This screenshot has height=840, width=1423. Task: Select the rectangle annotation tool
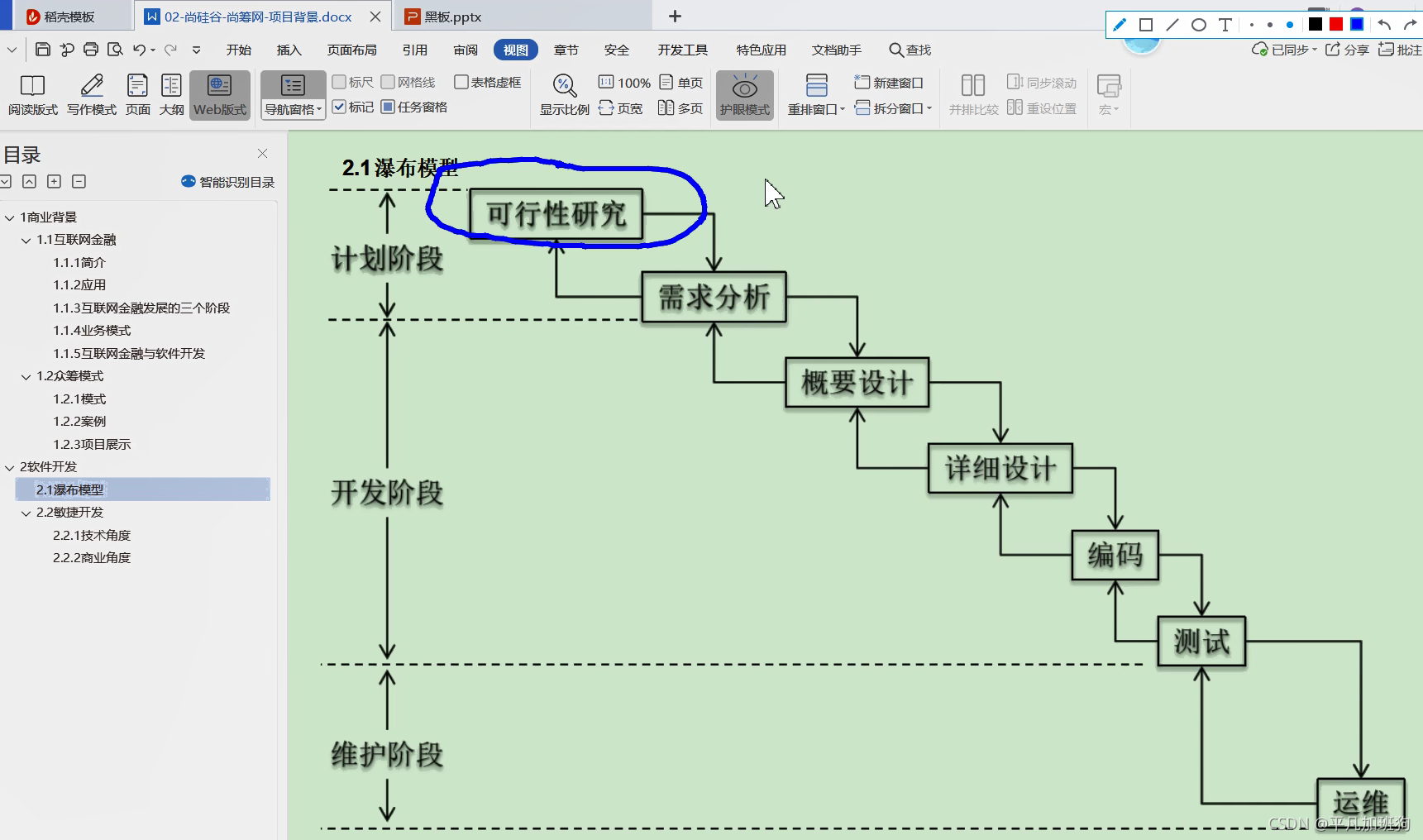(x=1146, y=25)
